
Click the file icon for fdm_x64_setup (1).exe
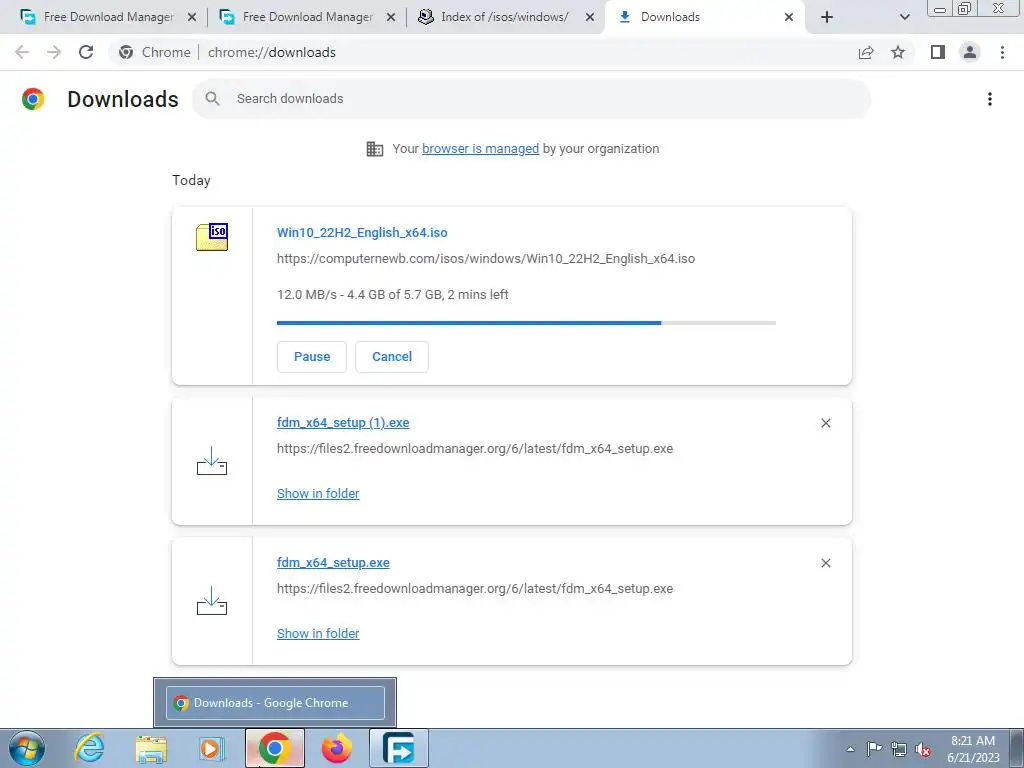tap(212, 461)
